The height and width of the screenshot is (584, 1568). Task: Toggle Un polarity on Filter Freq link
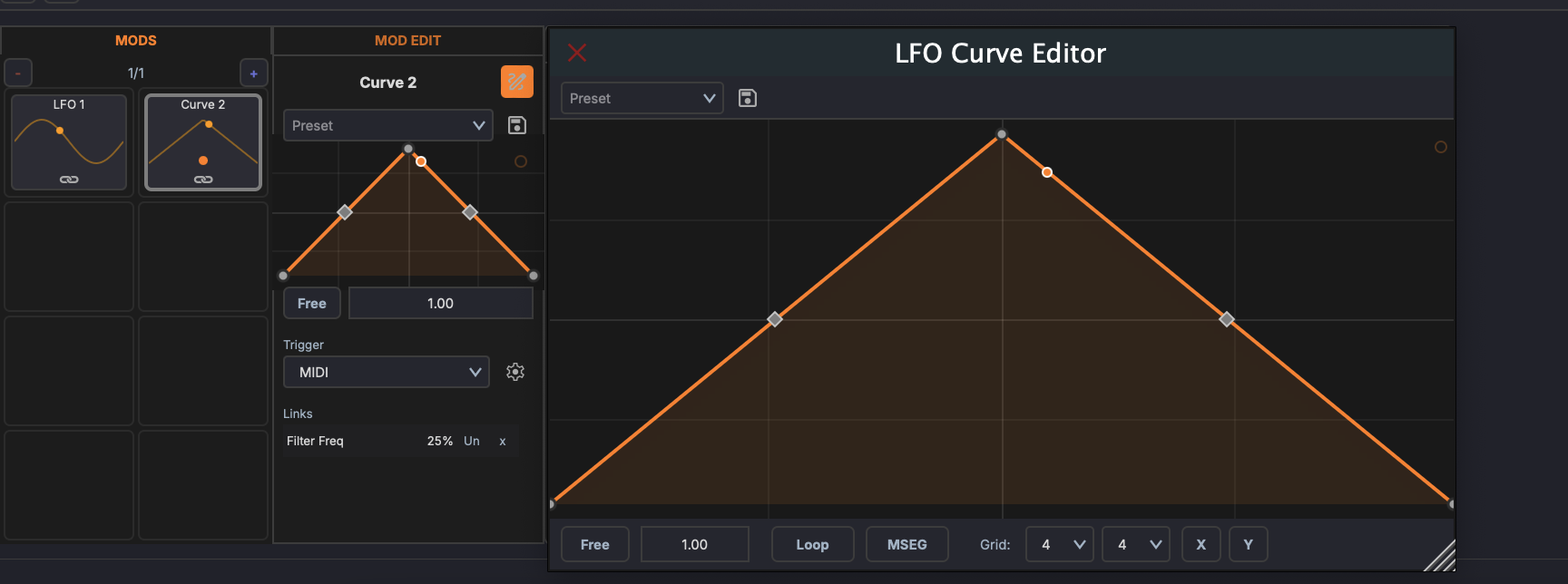point(472,441)
